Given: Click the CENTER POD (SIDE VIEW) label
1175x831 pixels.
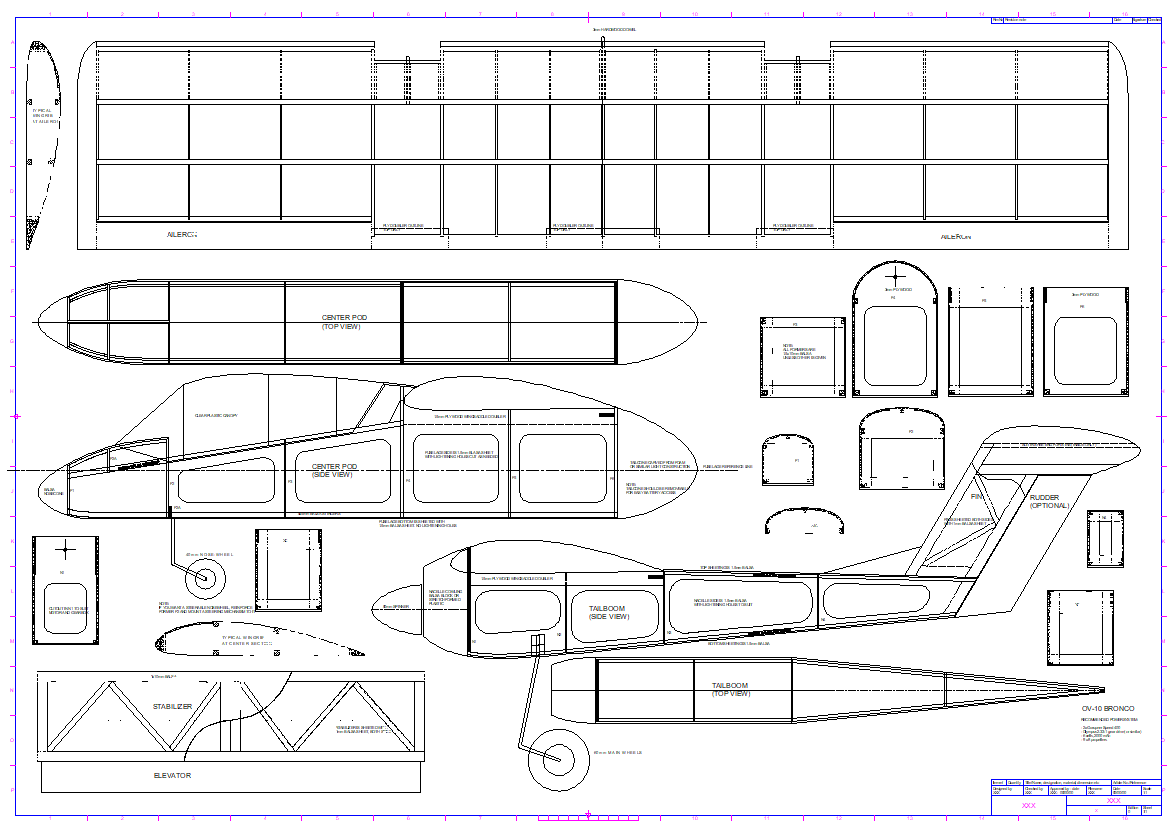Looking at the screenshot, I should point(334,471).
